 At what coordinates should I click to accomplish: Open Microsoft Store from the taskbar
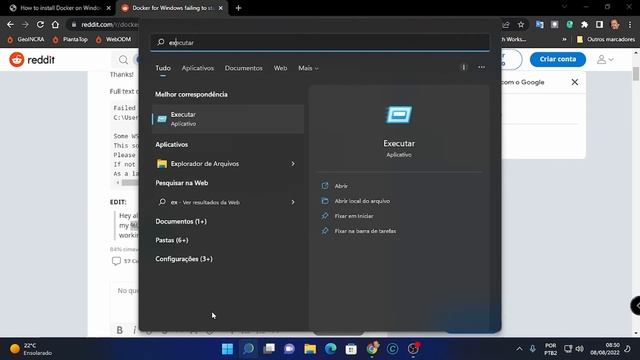click(x=351, y=349)
